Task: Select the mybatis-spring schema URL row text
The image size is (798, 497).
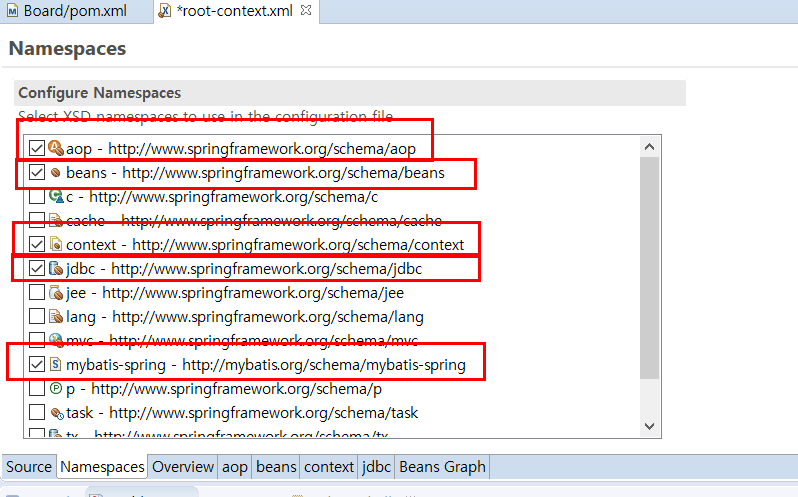Action: [x=266, y=365]
